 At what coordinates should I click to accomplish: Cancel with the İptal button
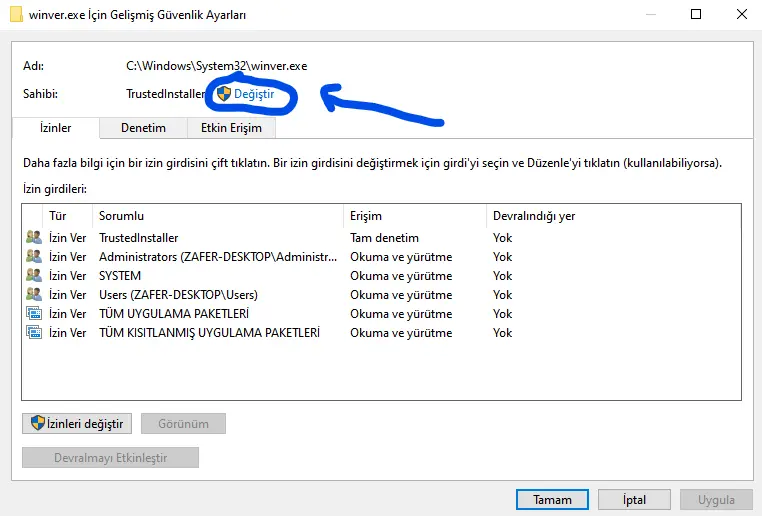click(x=634, y=499)
